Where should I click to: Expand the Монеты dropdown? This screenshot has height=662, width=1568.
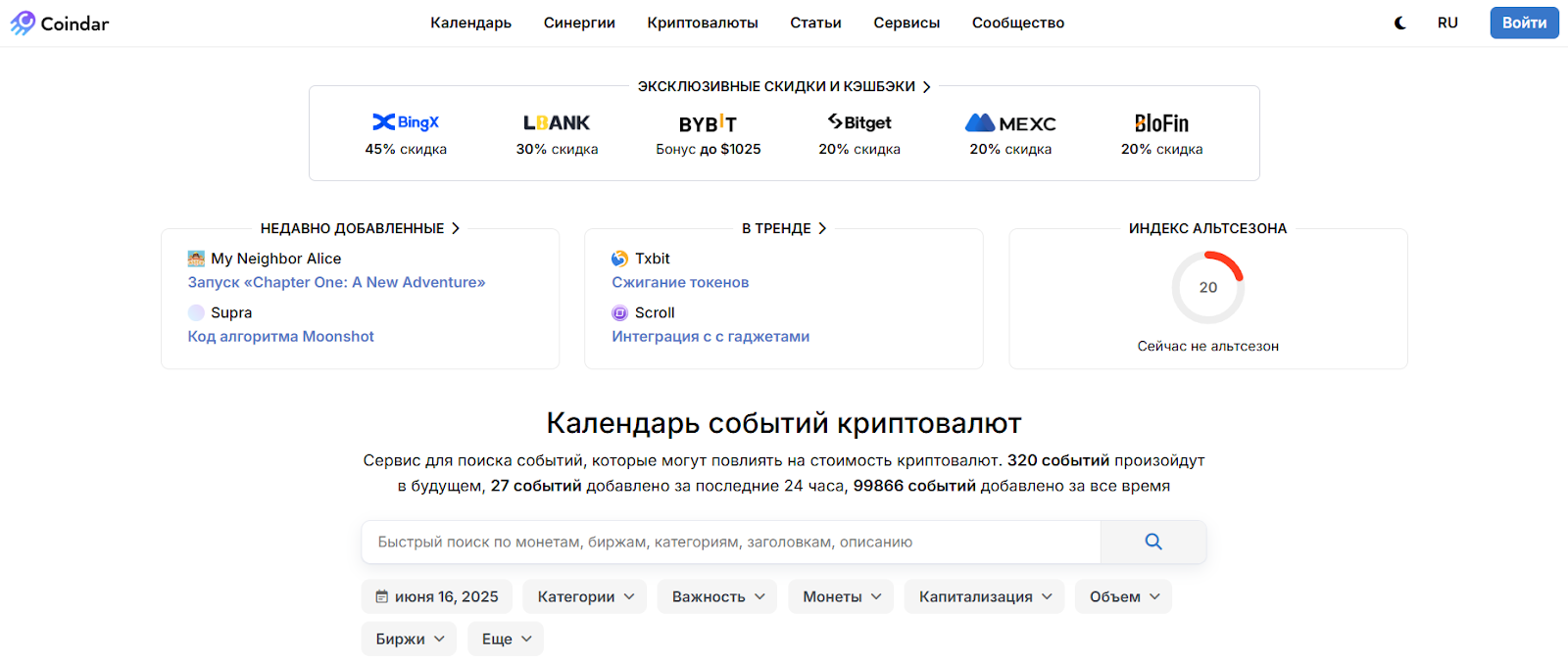[x=842, y=596]
